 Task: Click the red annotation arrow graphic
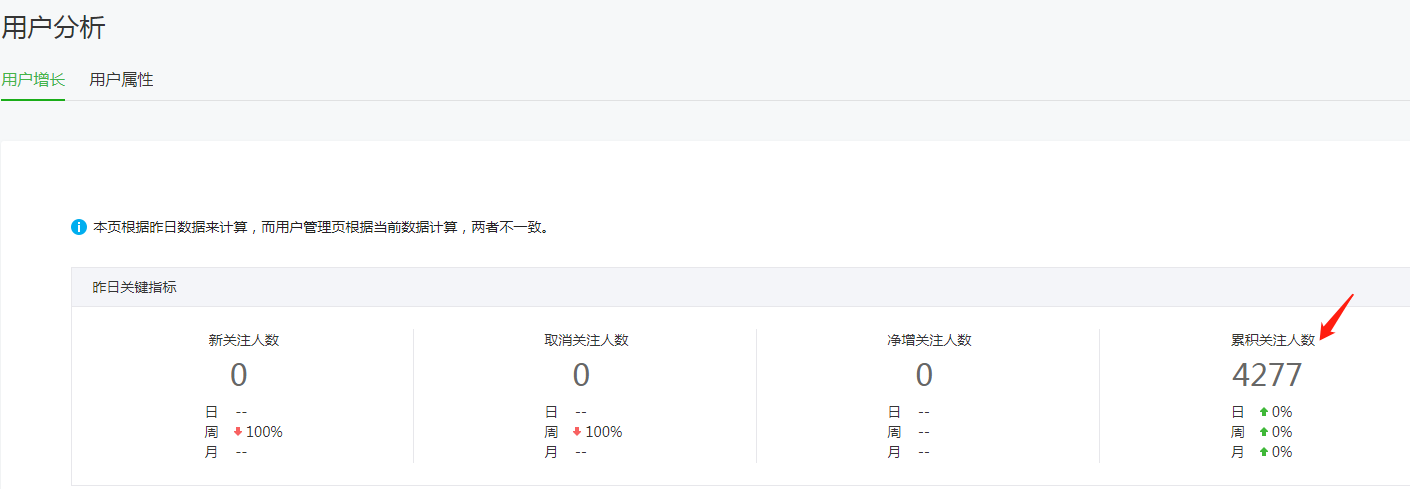coord(1337,317)
